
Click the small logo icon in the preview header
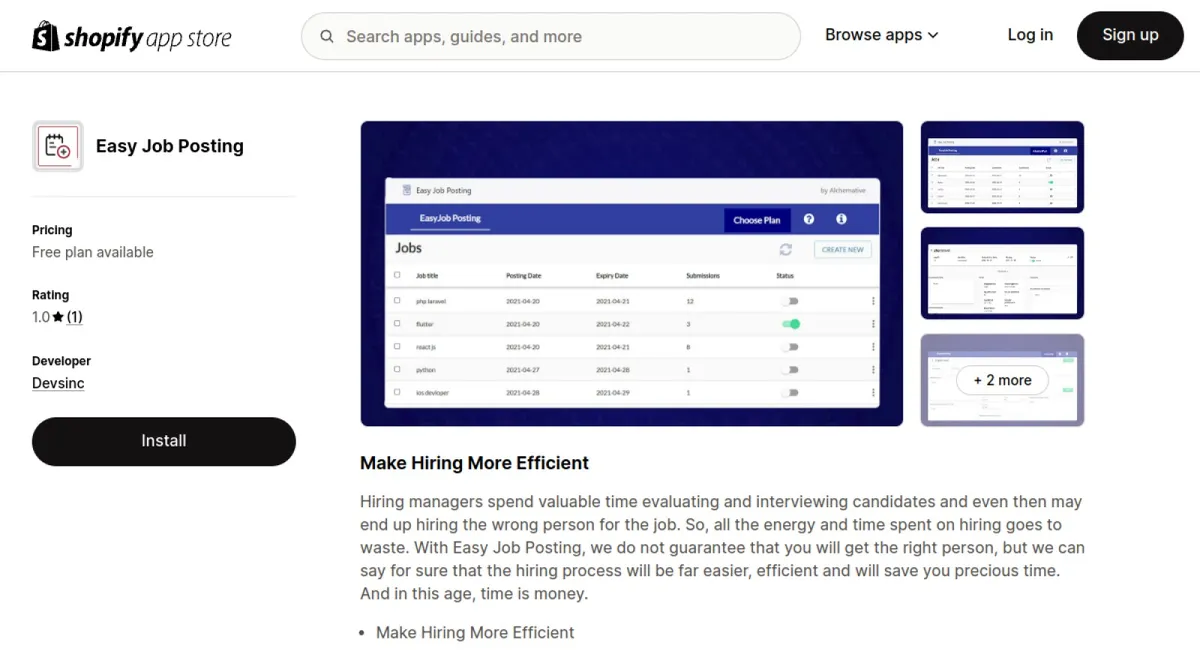[406, 190]
